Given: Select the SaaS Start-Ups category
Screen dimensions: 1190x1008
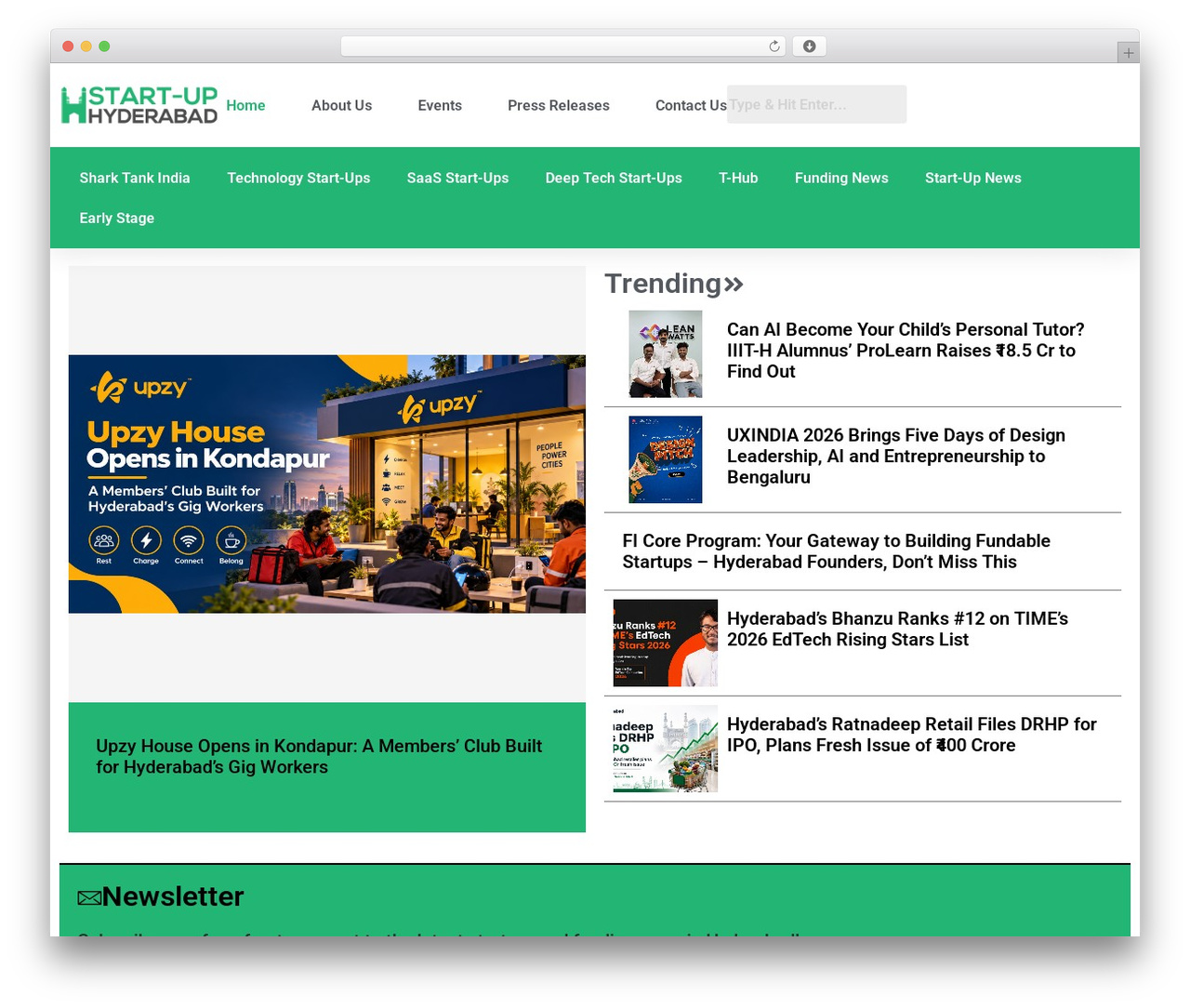Looking at the screenshot, I should 457,178.
